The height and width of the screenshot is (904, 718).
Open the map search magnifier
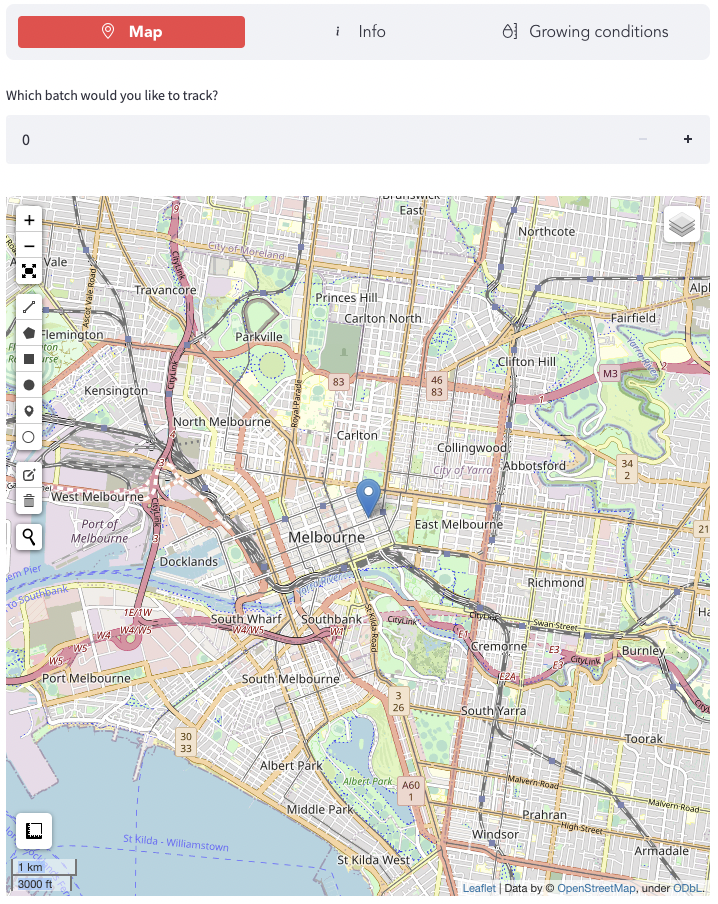coord(29,537)
